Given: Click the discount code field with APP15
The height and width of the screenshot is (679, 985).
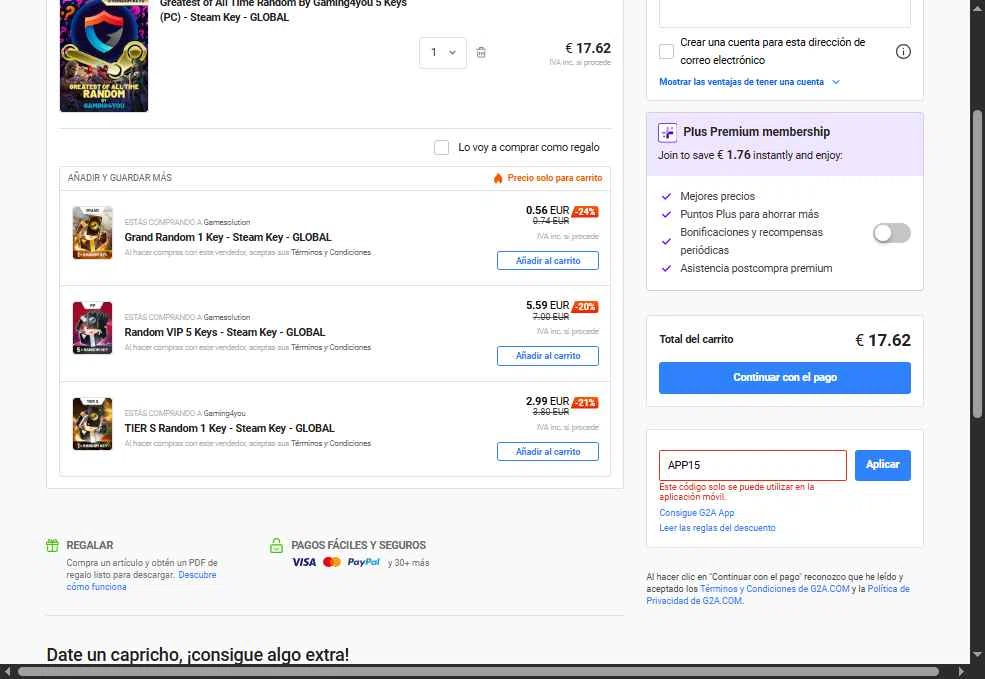Looking at the screenshot, I should click(x=753, y=465).
